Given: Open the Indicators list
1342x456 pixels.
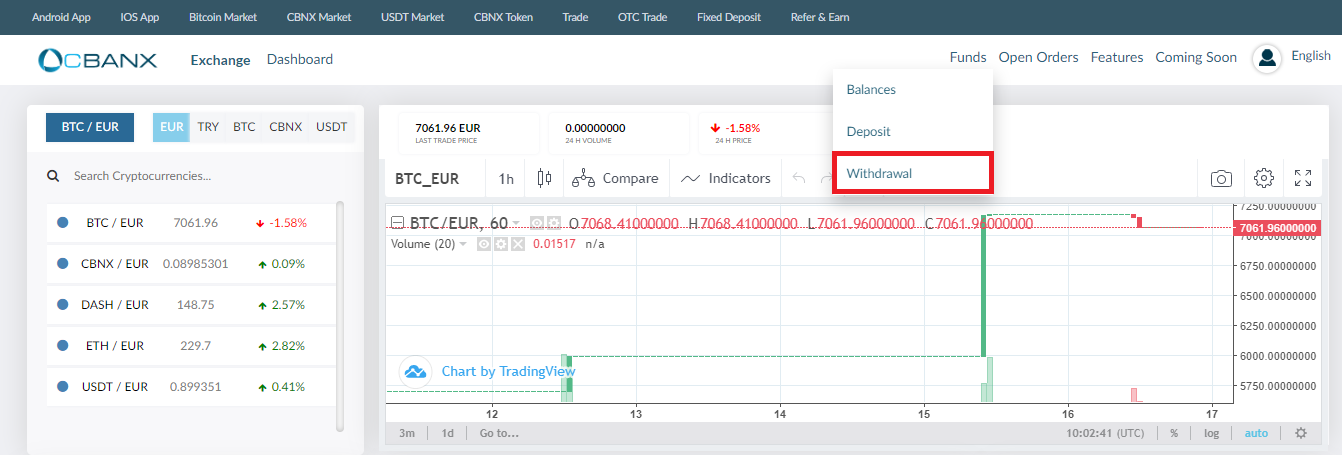Looking at the screenshot, I should click(x=726, y=178).
